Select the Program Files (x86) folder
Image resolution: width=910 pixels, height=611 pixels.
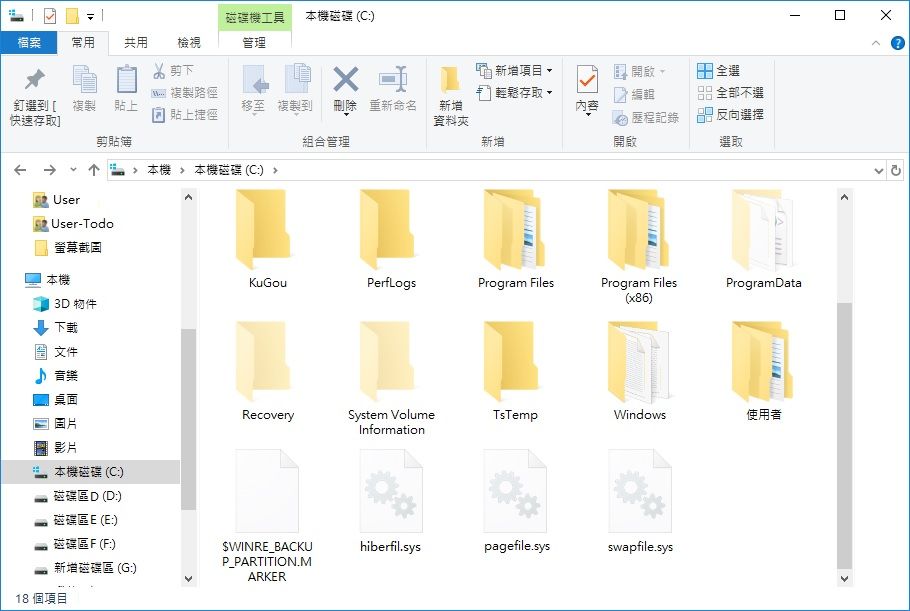638,247
